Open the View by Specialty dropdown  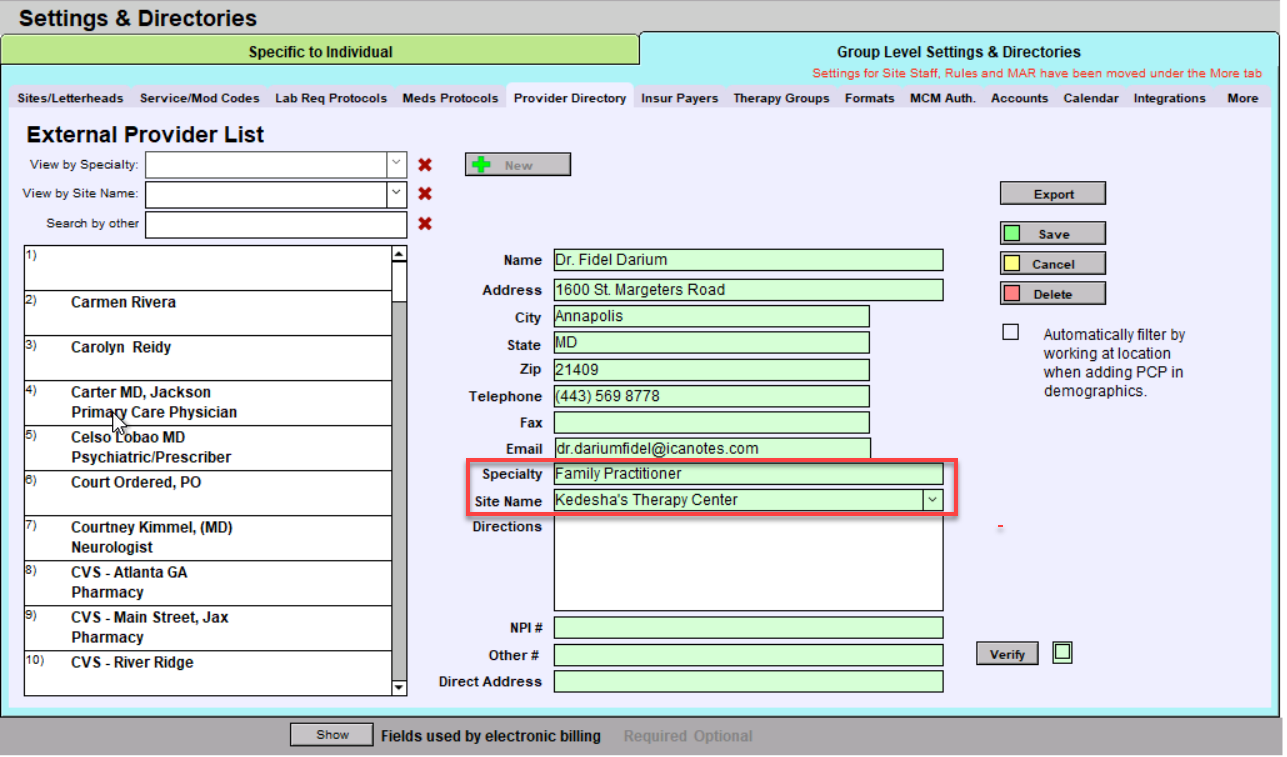click(x=396, y=164)
